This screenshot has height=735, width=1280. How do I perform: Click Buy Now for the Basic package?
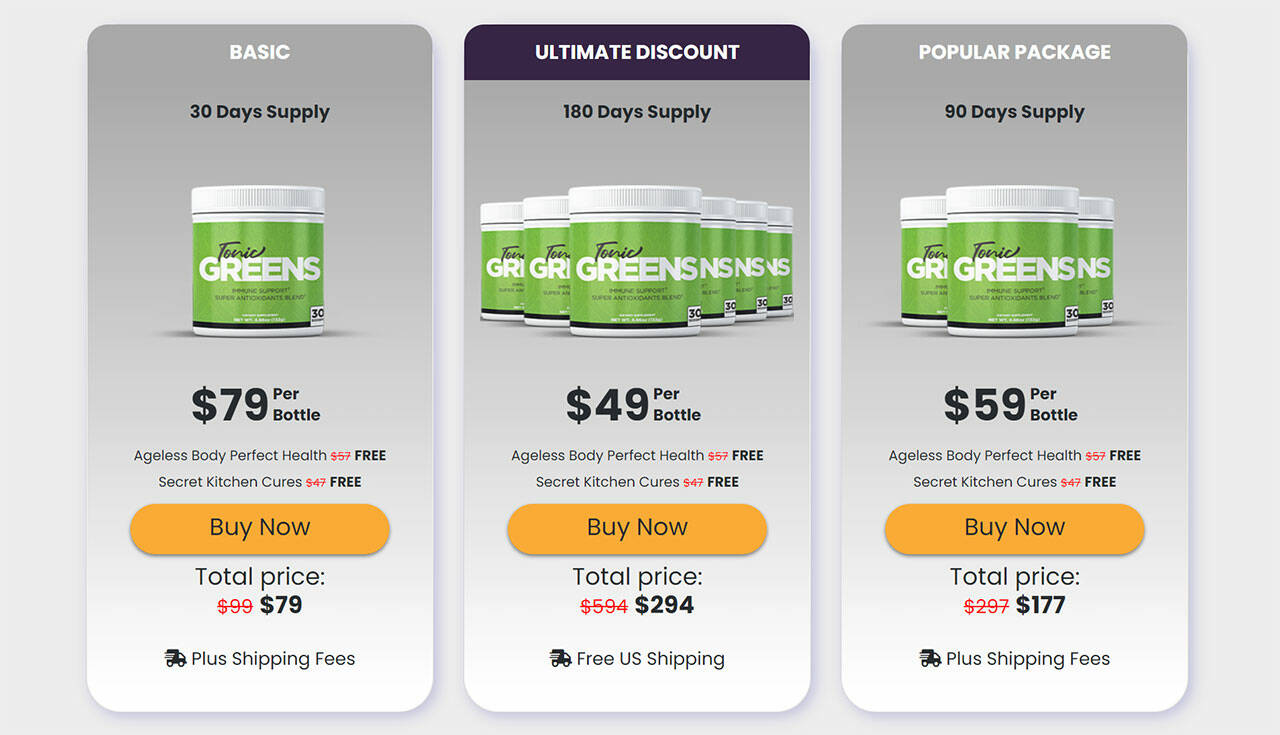pos(260,528)
